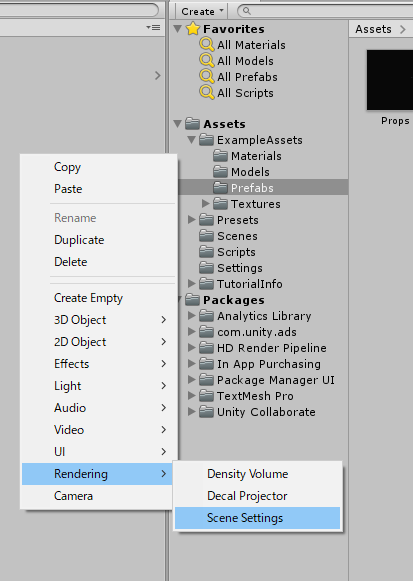The image size is (413, 581).
Task: Select the Package Manager UI folder icon
Action: point(206,379)
